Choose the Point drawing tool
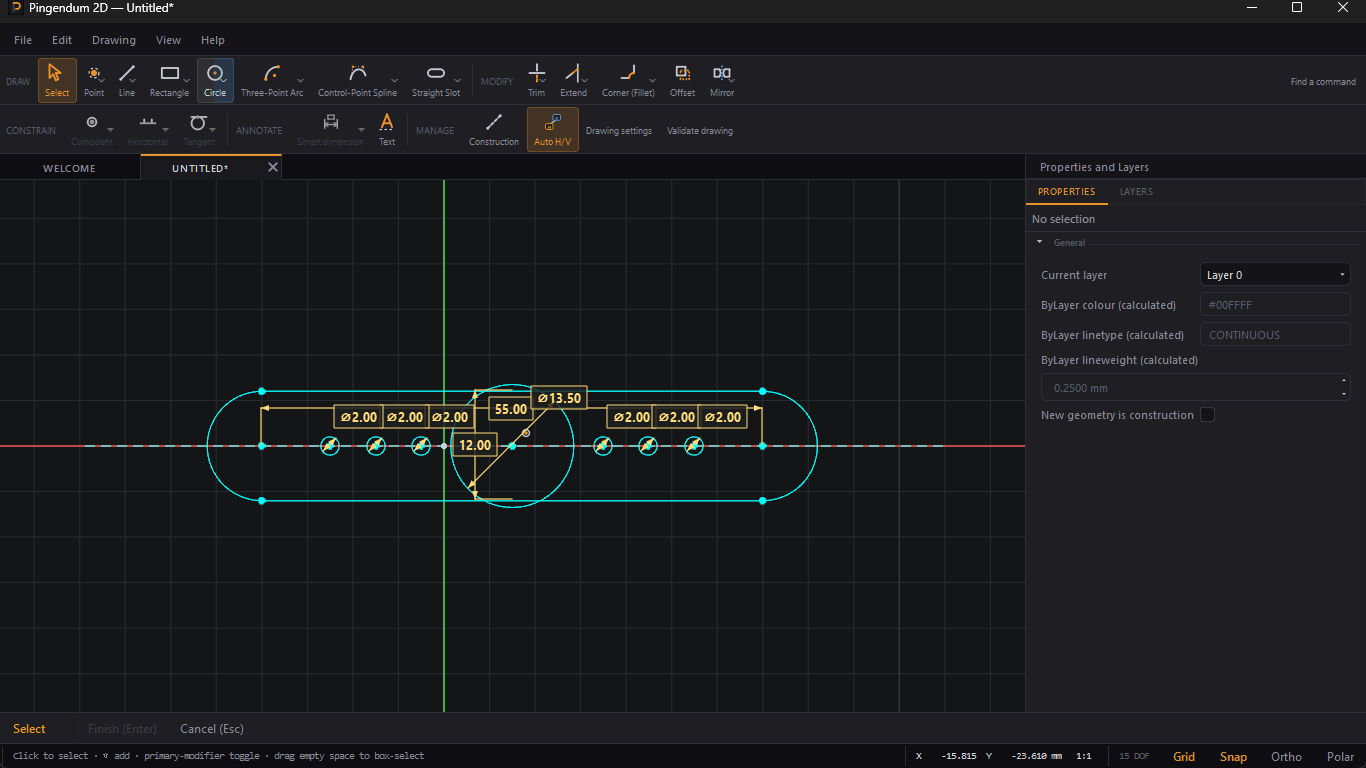 tap(94, 80)
